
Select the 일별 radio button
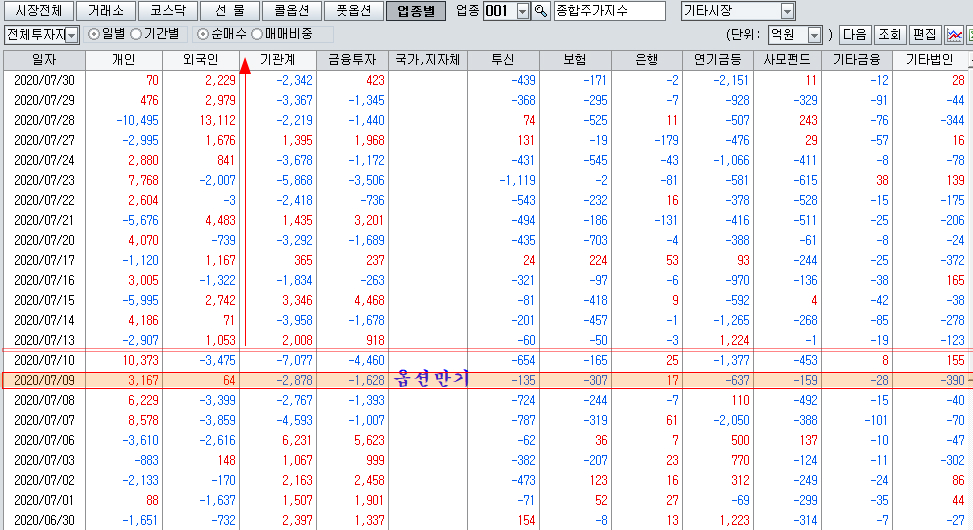point(95,35)
